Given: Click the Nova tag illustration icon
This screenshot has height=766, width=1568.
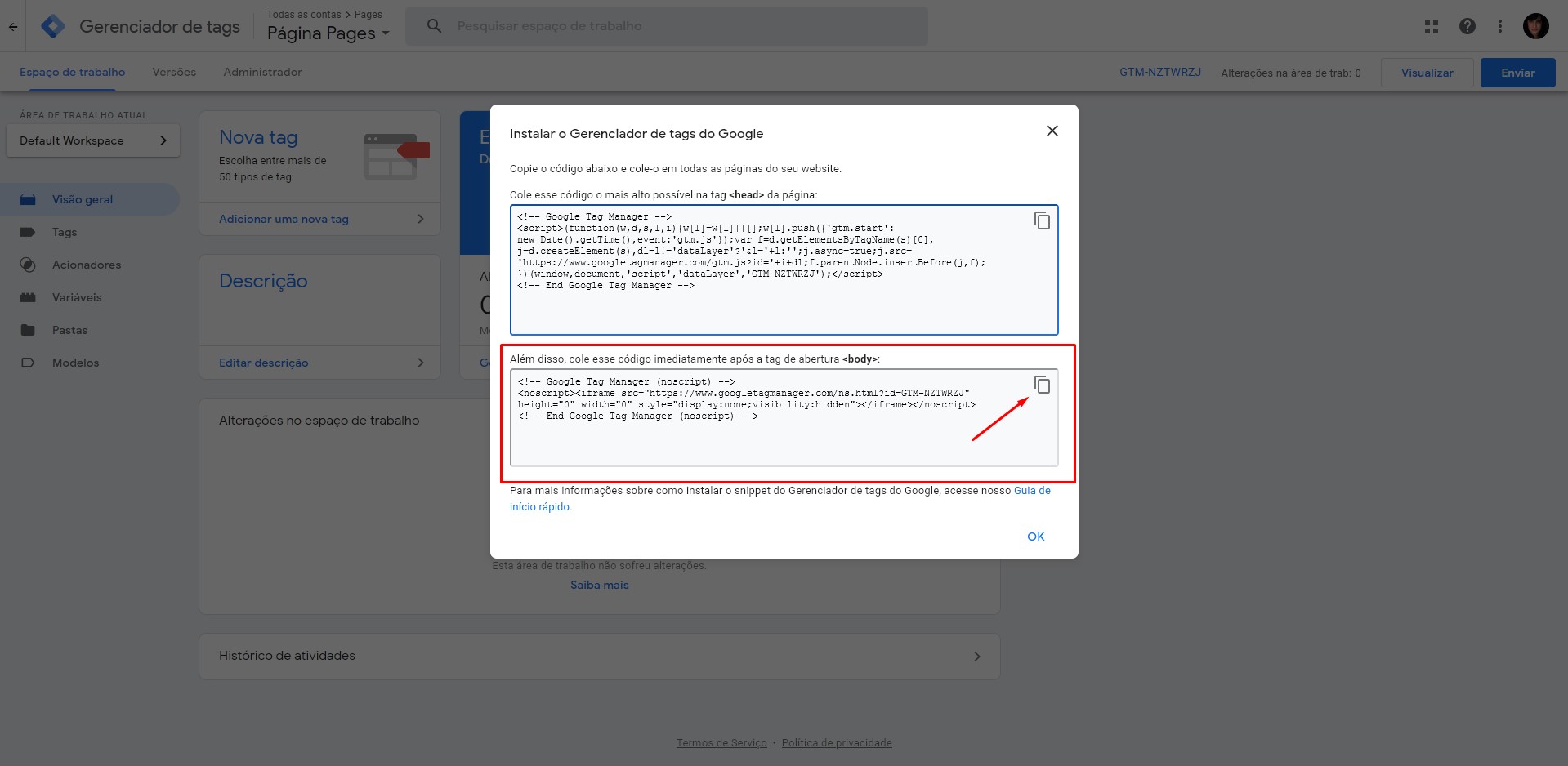Looking at the screenshot, I should pyautogui.click(x=396, y=157).
